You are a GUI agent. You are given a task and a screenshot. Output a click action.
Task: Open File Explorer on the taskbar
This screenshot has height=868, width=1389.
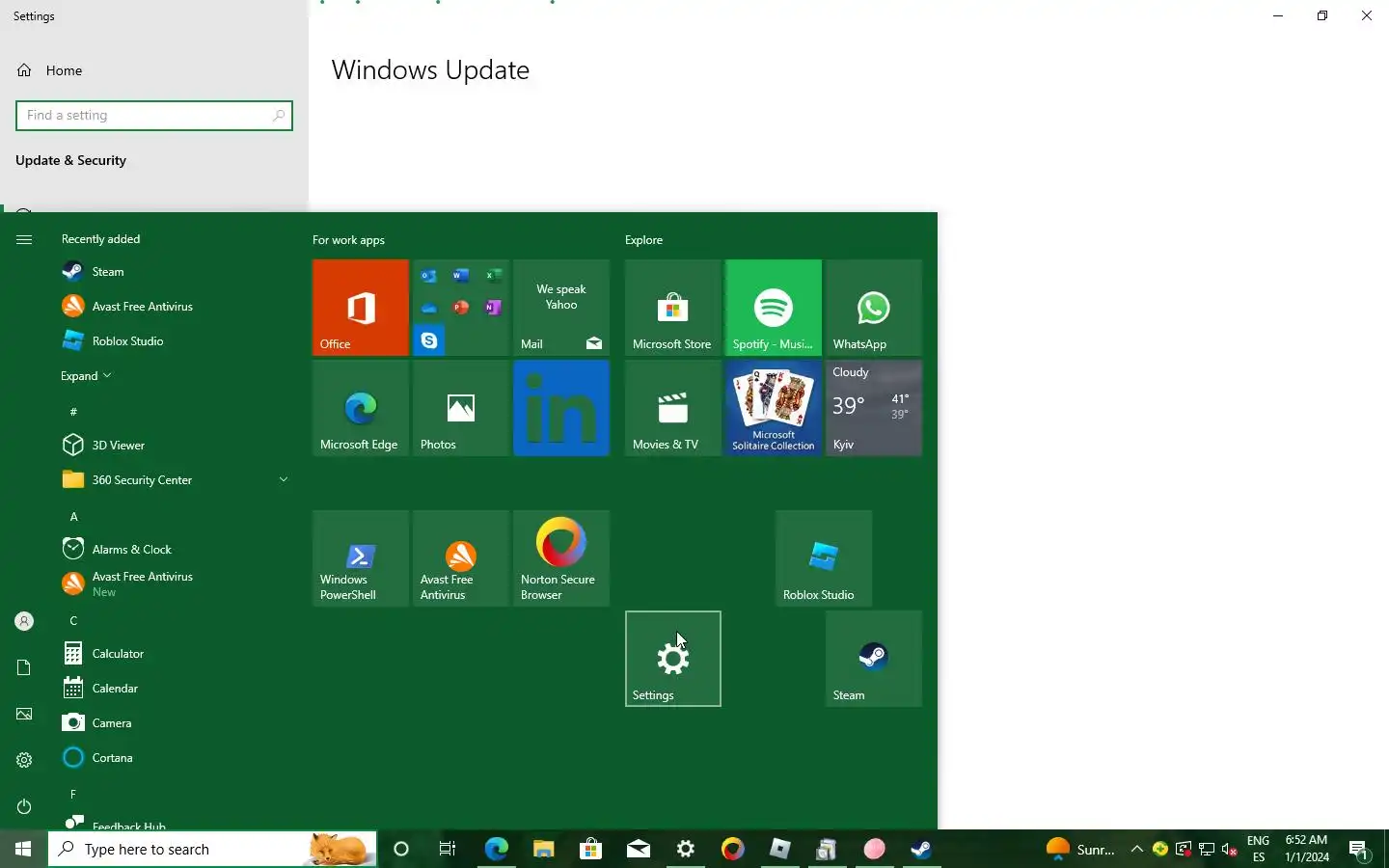tap(543, 850)
